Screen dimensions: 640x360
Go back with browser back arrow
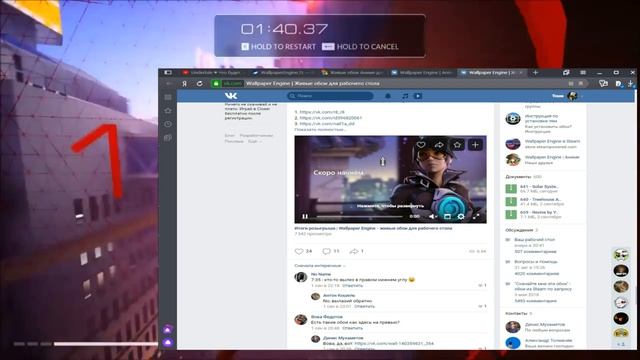point(169,83)
